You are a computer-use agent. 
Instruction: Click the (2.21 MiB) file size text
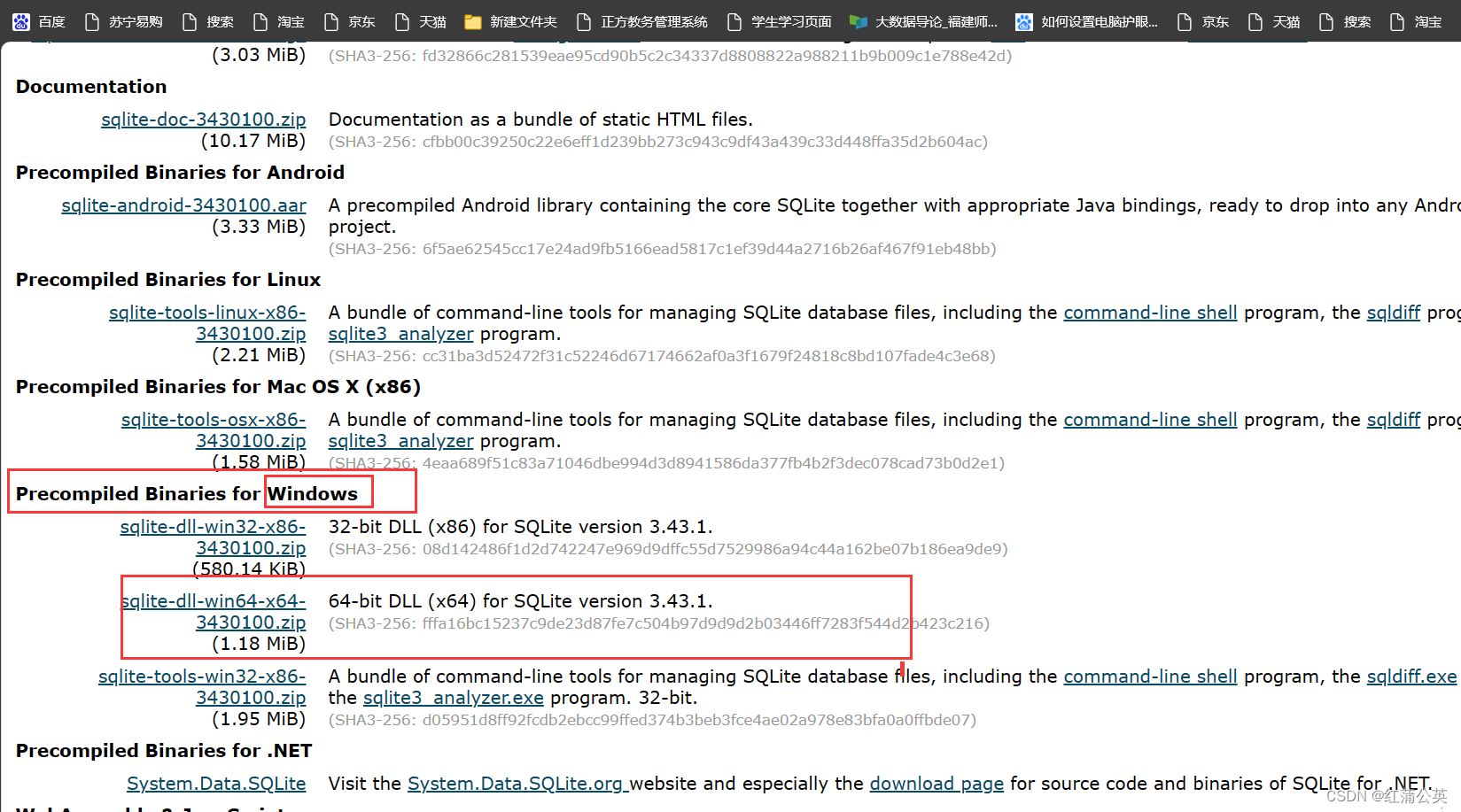click(259, 355)
